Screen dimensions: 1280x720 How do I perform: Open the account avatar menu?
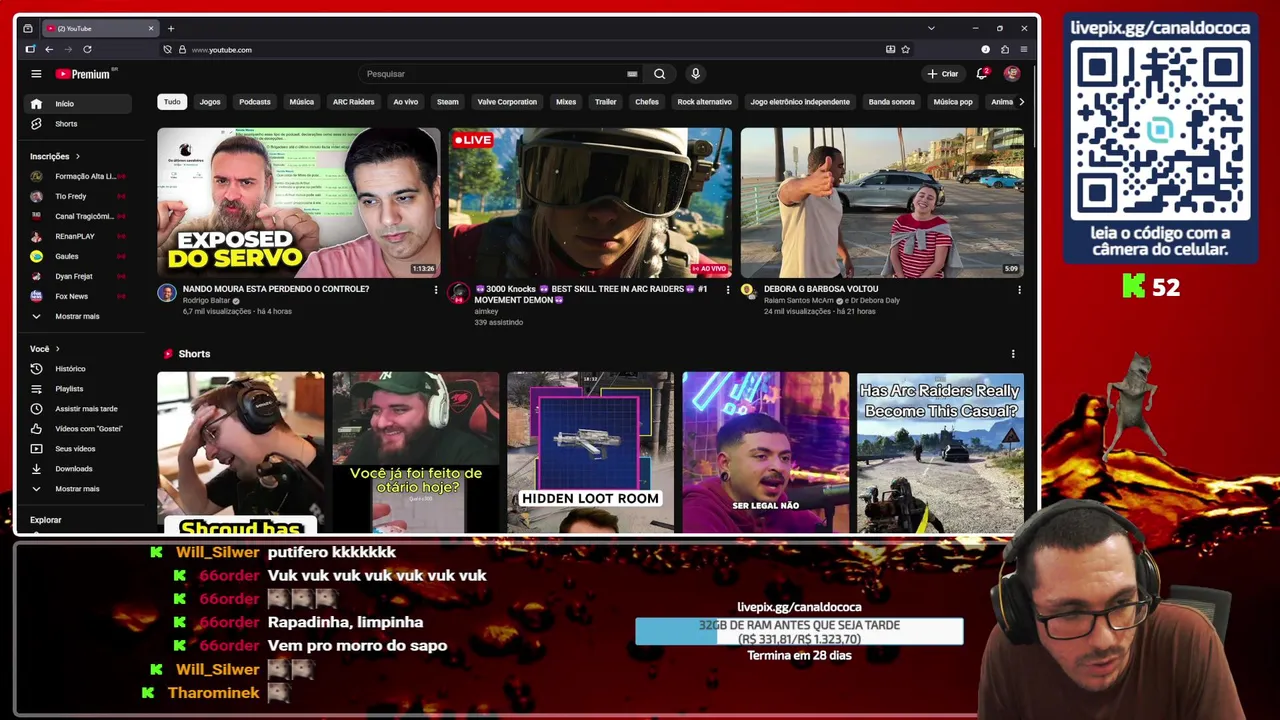1012,74
